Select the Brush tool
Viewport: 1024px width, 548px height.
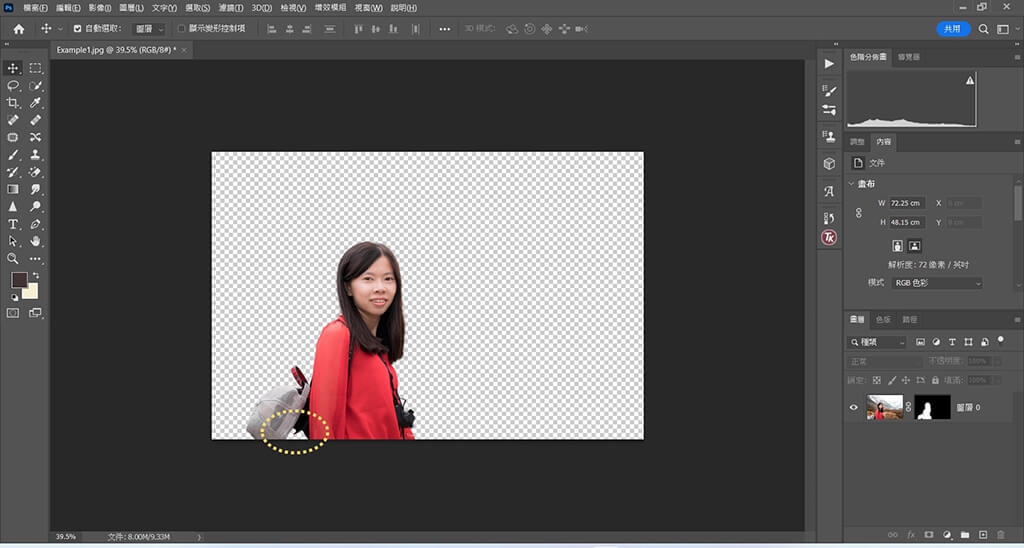pos(12,155)
